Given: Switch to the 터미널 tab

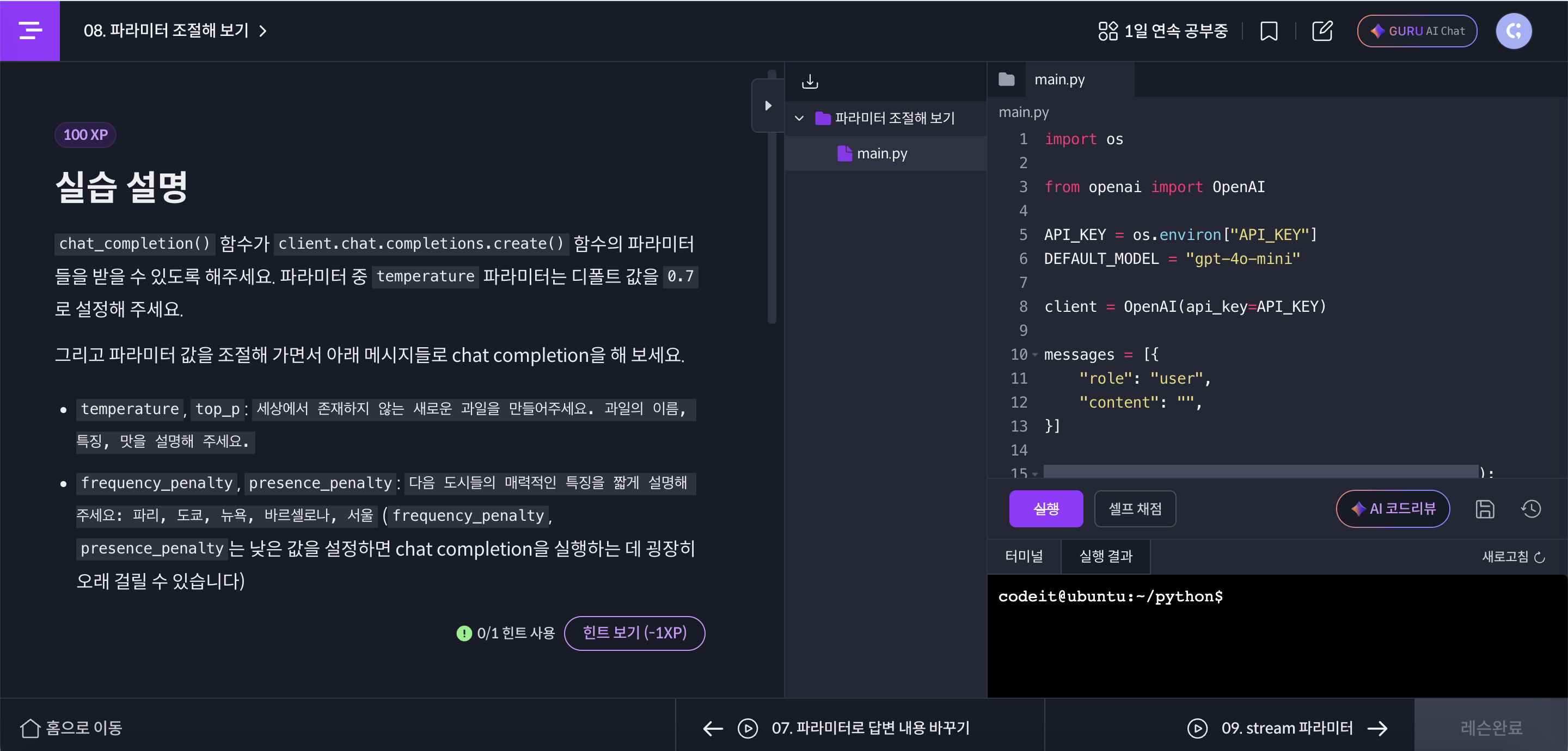Looking at the screenshot, I should 1024,556.
